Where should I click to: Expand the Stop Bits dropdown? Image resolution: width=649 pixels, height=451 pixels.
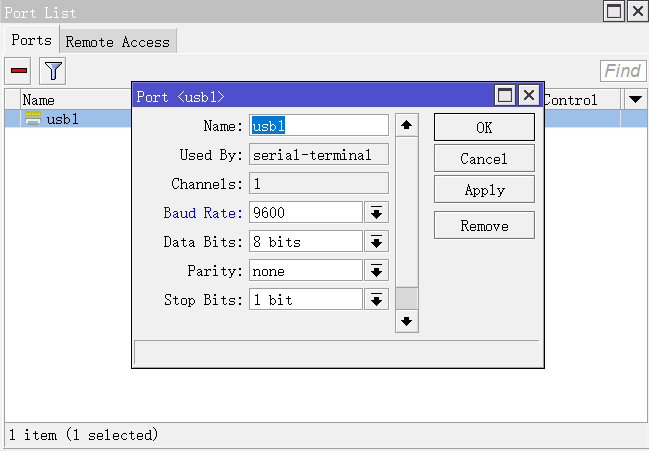click(x=377, y=300)
